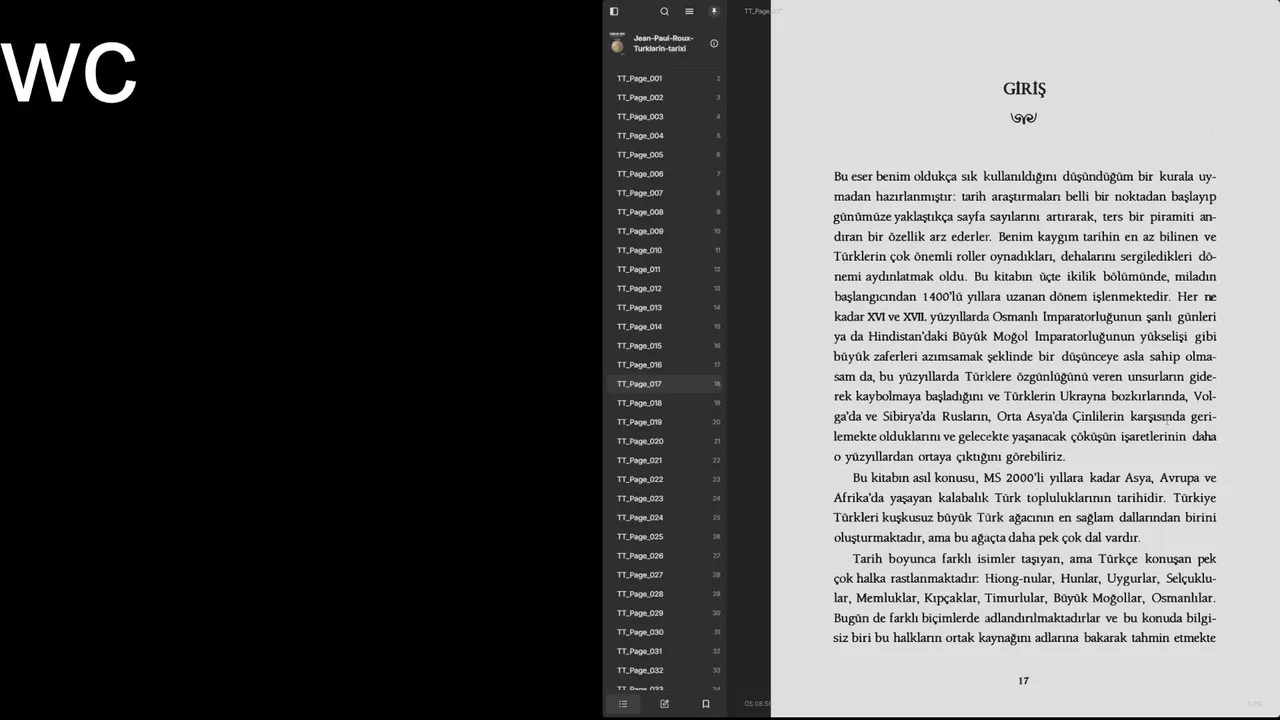This screenshot has width=1280, height=720.
Task: Go to TT_Page_009 in contents
Action: click(x=665, y=231)
